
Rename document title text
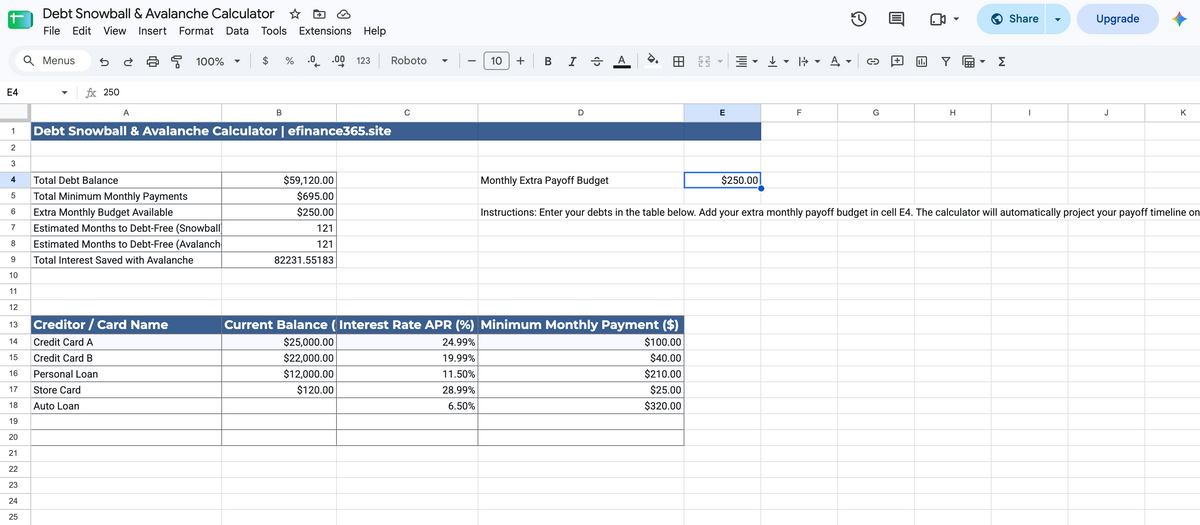[158, 14]
